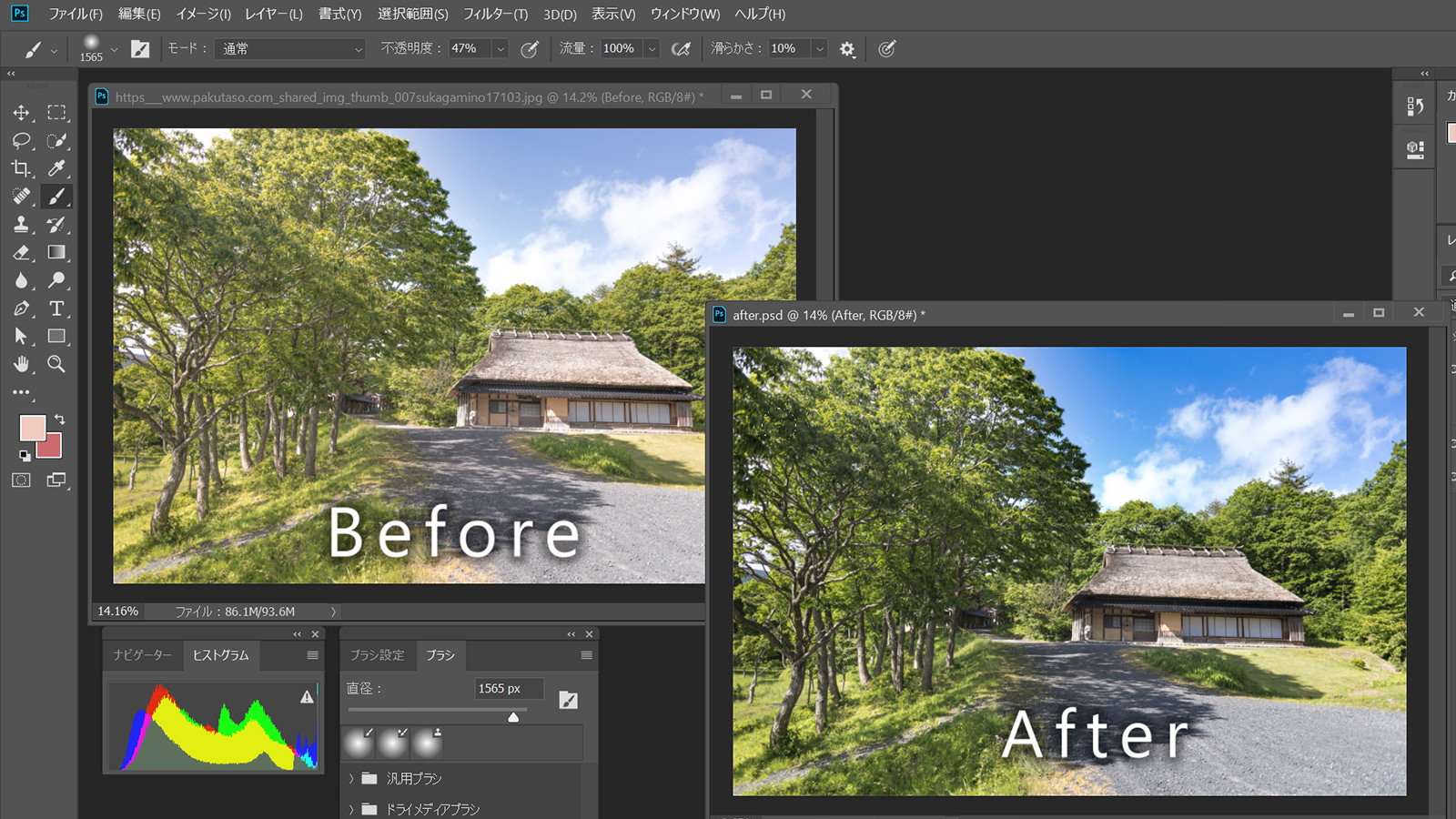Toggle Quick Mask mode
The height and width of the screenshot is (819, 1456).
(21, 480)
